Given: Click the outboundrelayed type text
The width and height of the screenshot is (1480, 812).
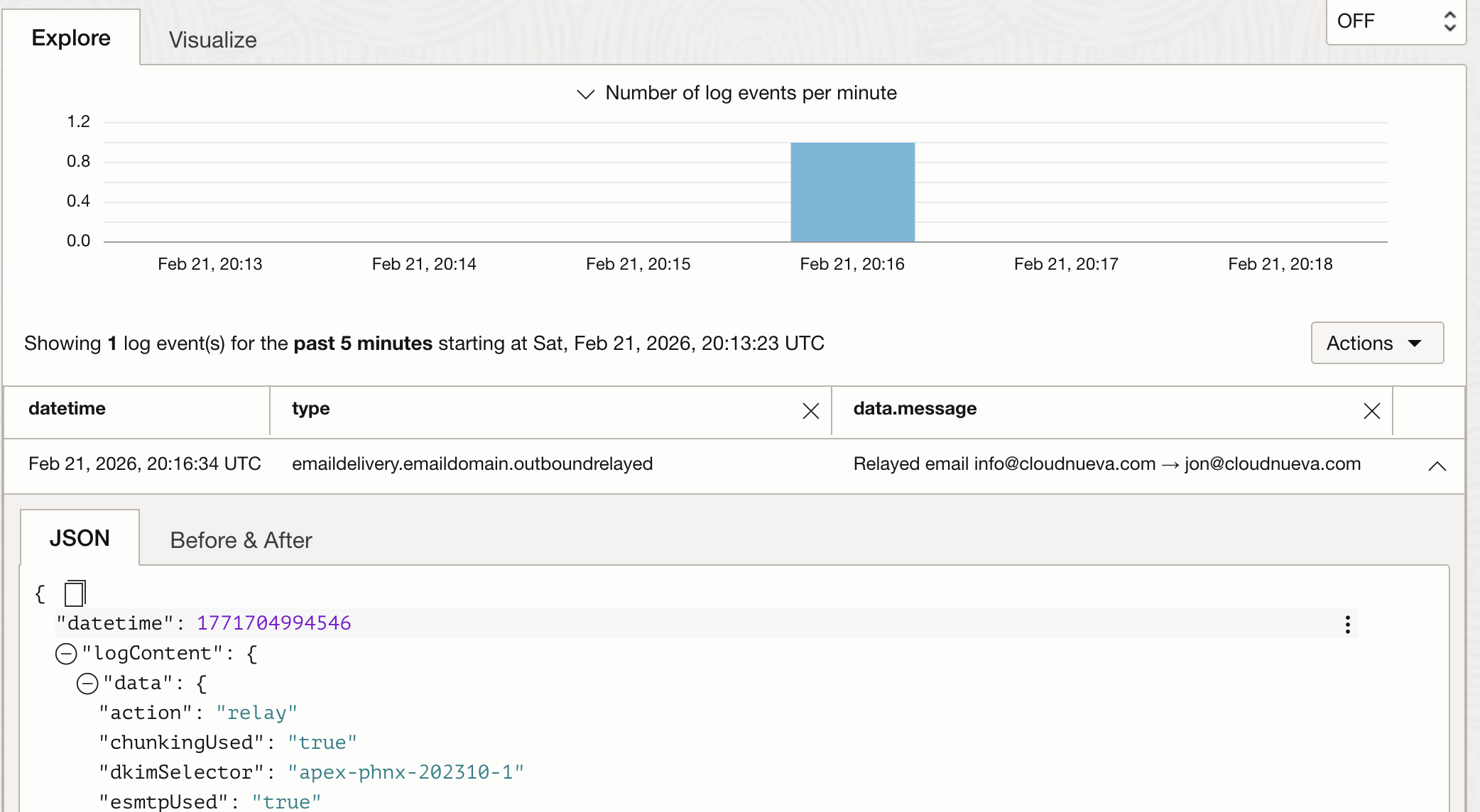Looking at the screenshot, I should 472,463.
